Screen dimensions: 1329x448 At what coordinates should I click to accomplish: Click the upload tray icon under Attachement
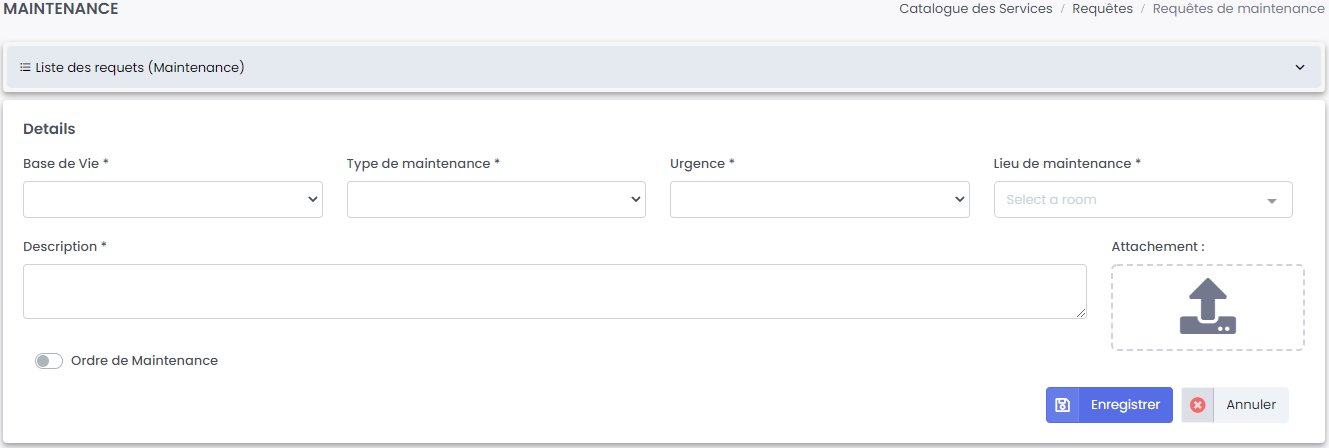pos(1207,307)
